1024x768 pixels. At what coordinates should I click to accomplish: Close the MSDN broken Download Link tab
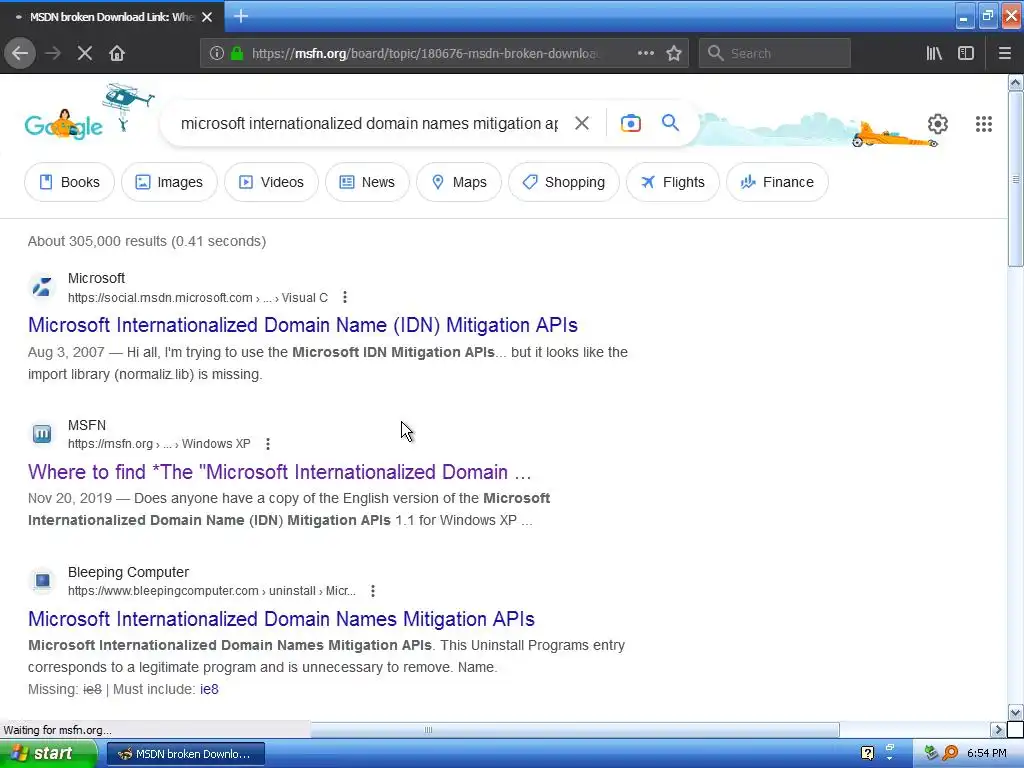click(207, 17)
